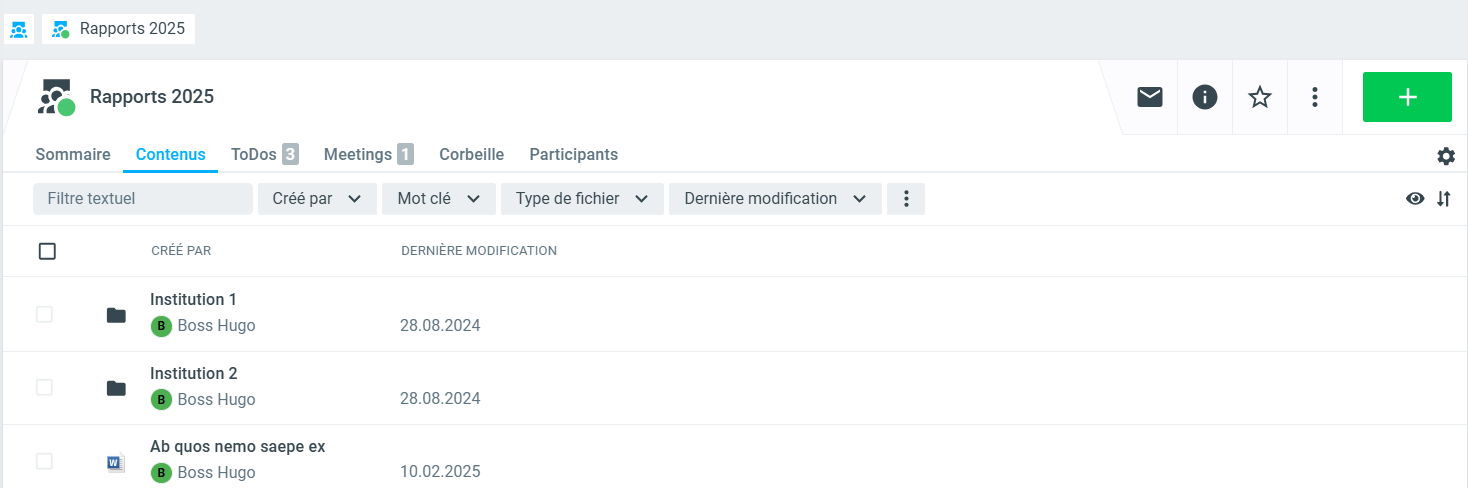Tick the checkbox for Institution 1

44,314
